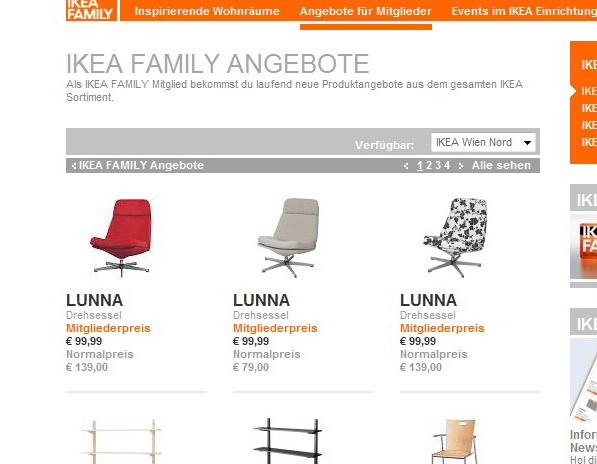The height and width of the screenshot is (464, 597).
Task: Click the first LUNNA product title
Action: point(94,300)
